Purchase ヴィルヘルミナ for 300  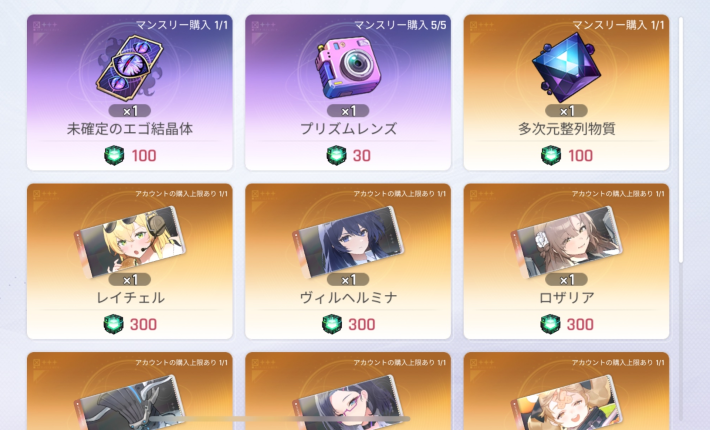(348, 325)
